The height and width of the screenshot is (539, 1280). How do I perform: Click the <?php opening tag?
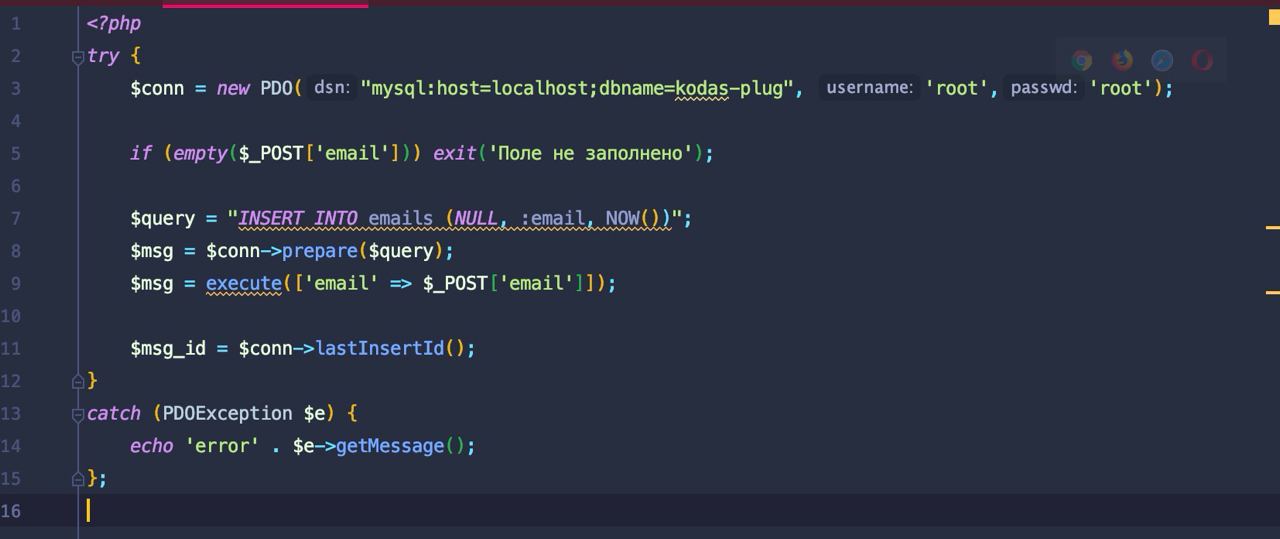(114, 23)
